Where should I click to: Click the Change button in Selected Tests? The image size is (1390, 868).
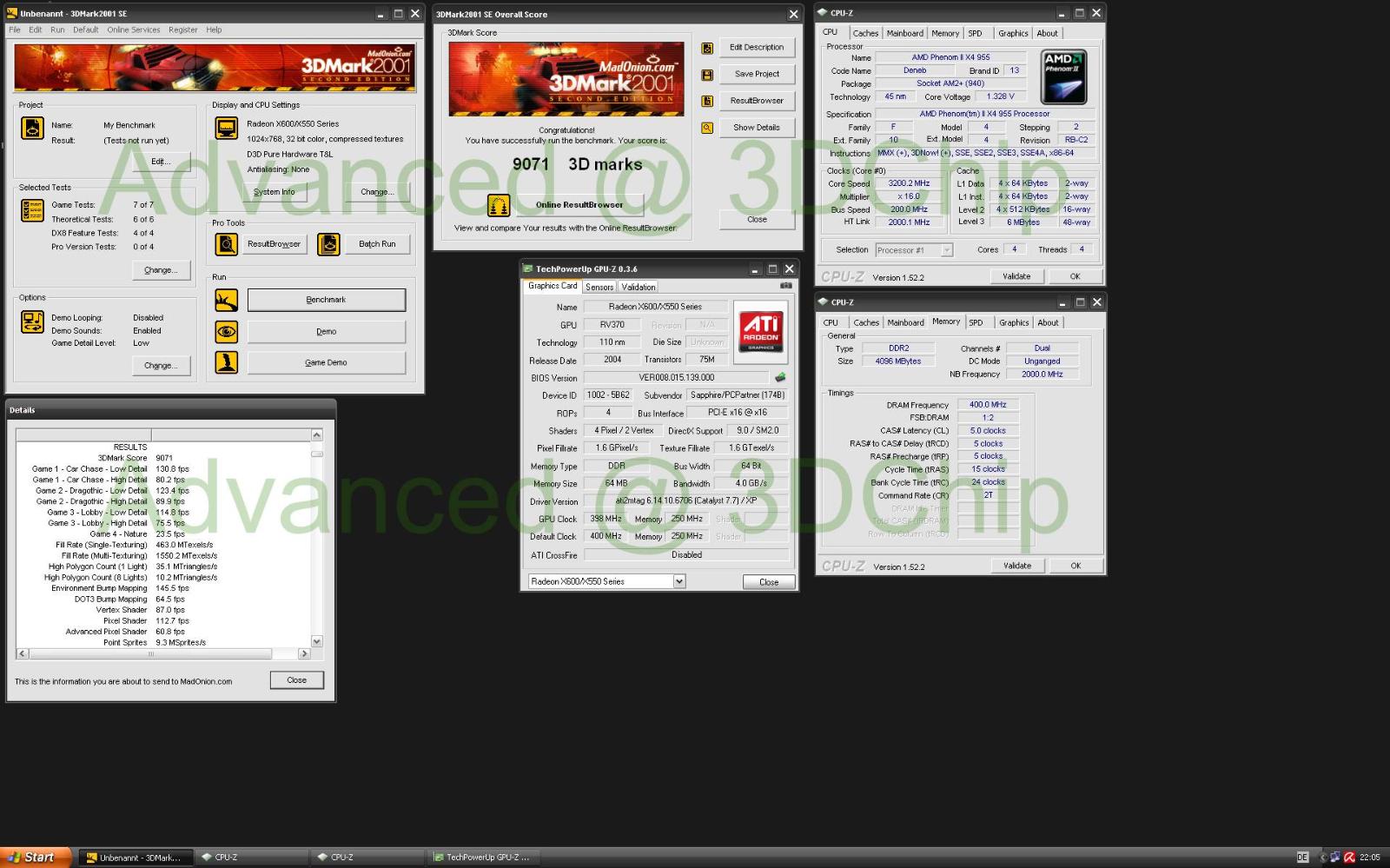click(160, 270)
